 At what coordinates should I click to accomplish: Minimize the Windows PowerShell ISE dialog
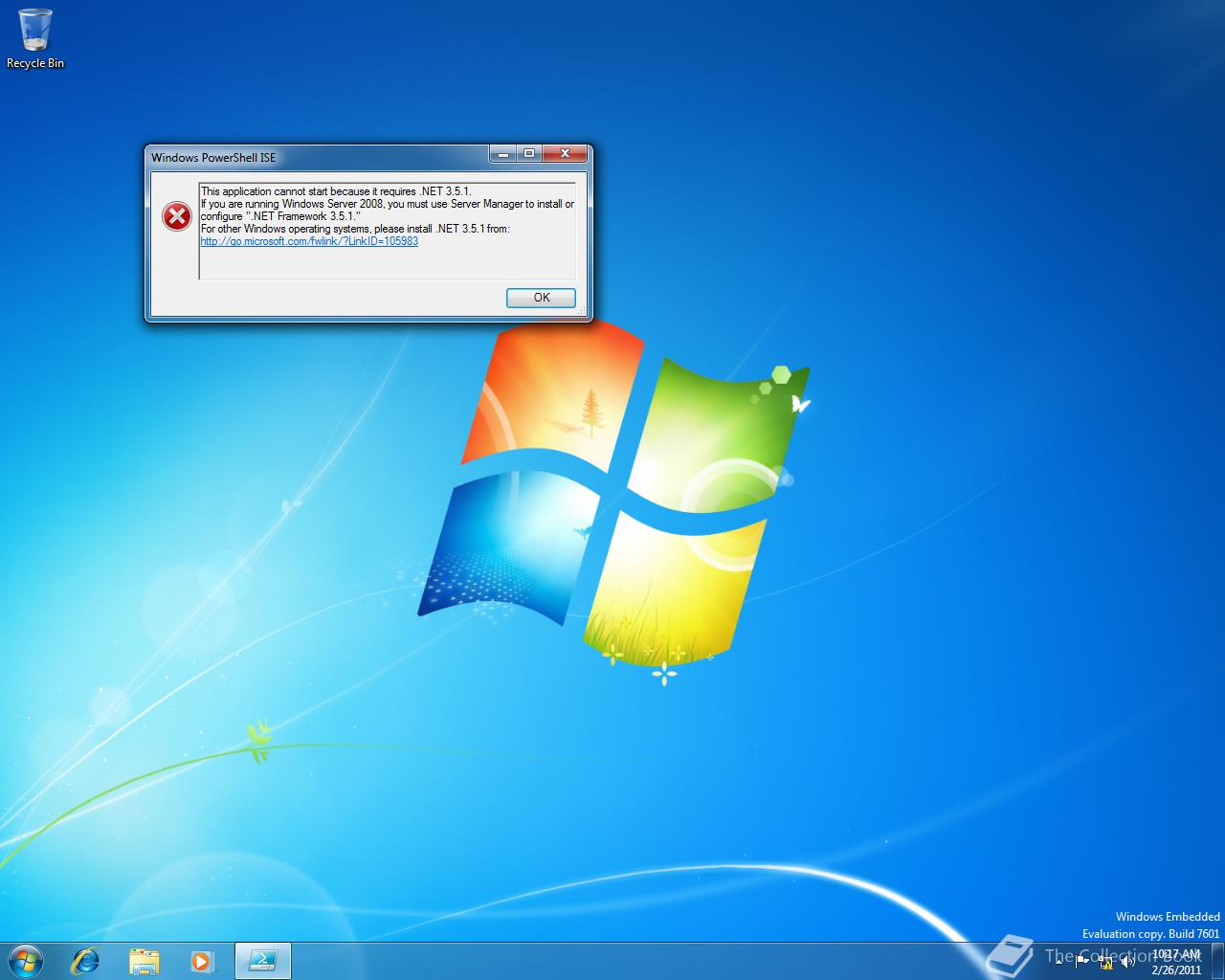[x=504, y=153]
